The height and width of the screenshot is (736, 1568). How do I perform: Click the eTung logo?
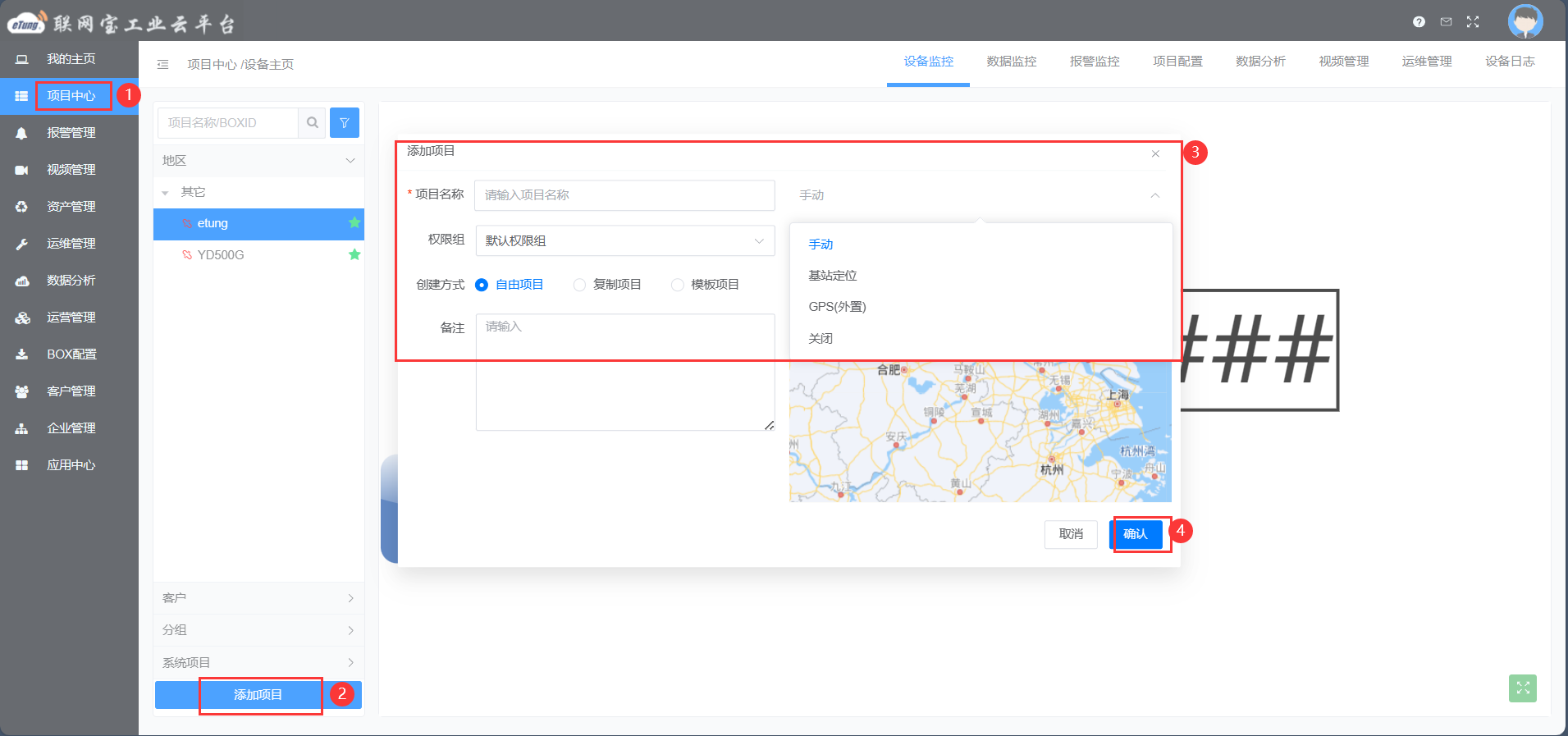[x=27, y=23]
